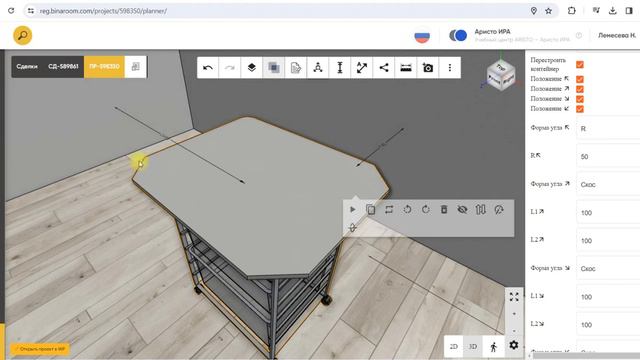This screenshot has height=360, width=640.
Task: Click the fit-to-screen expand icon
Action: tap(514, 297)
